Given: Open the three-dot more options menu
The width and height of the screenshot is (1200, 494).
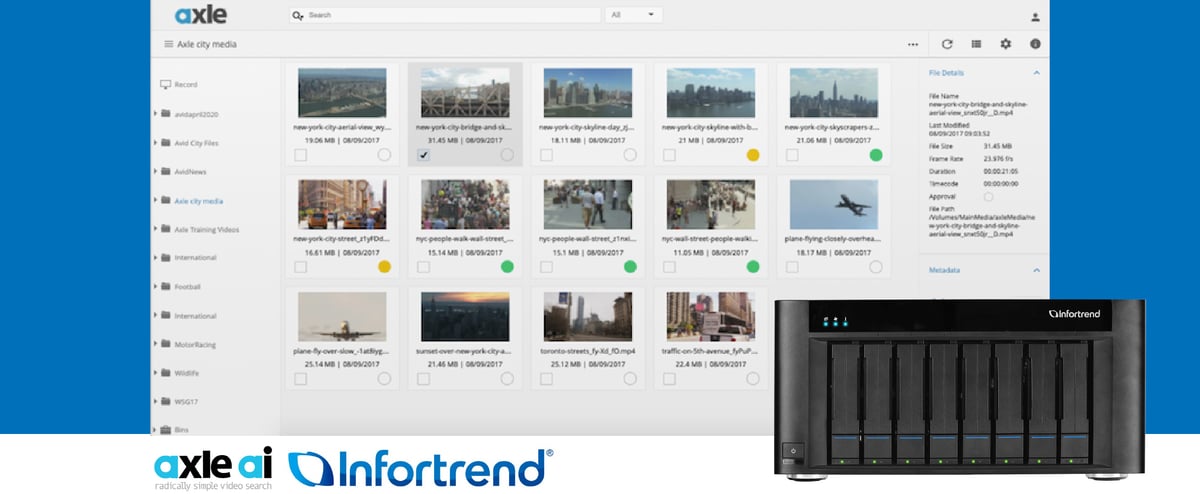Looking at the screenshot, I should click(x=913, y=45).
